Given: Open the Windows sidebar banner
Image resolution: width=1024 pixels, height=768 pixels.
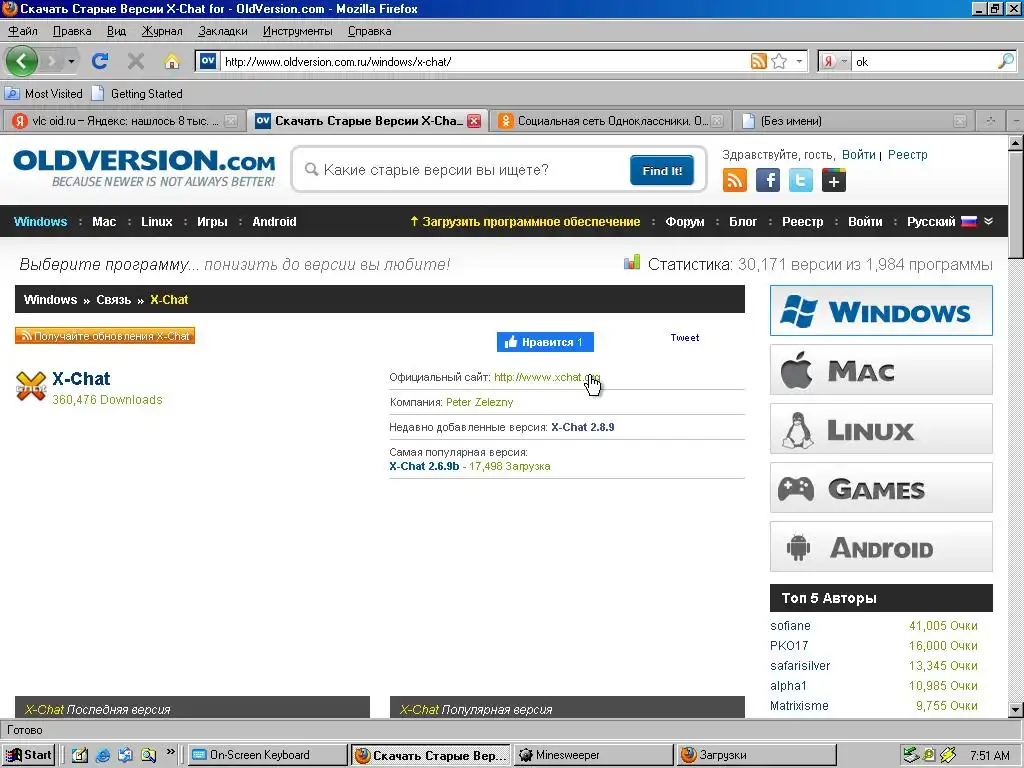Looking at the screenshot, I should tap(881, 311).
